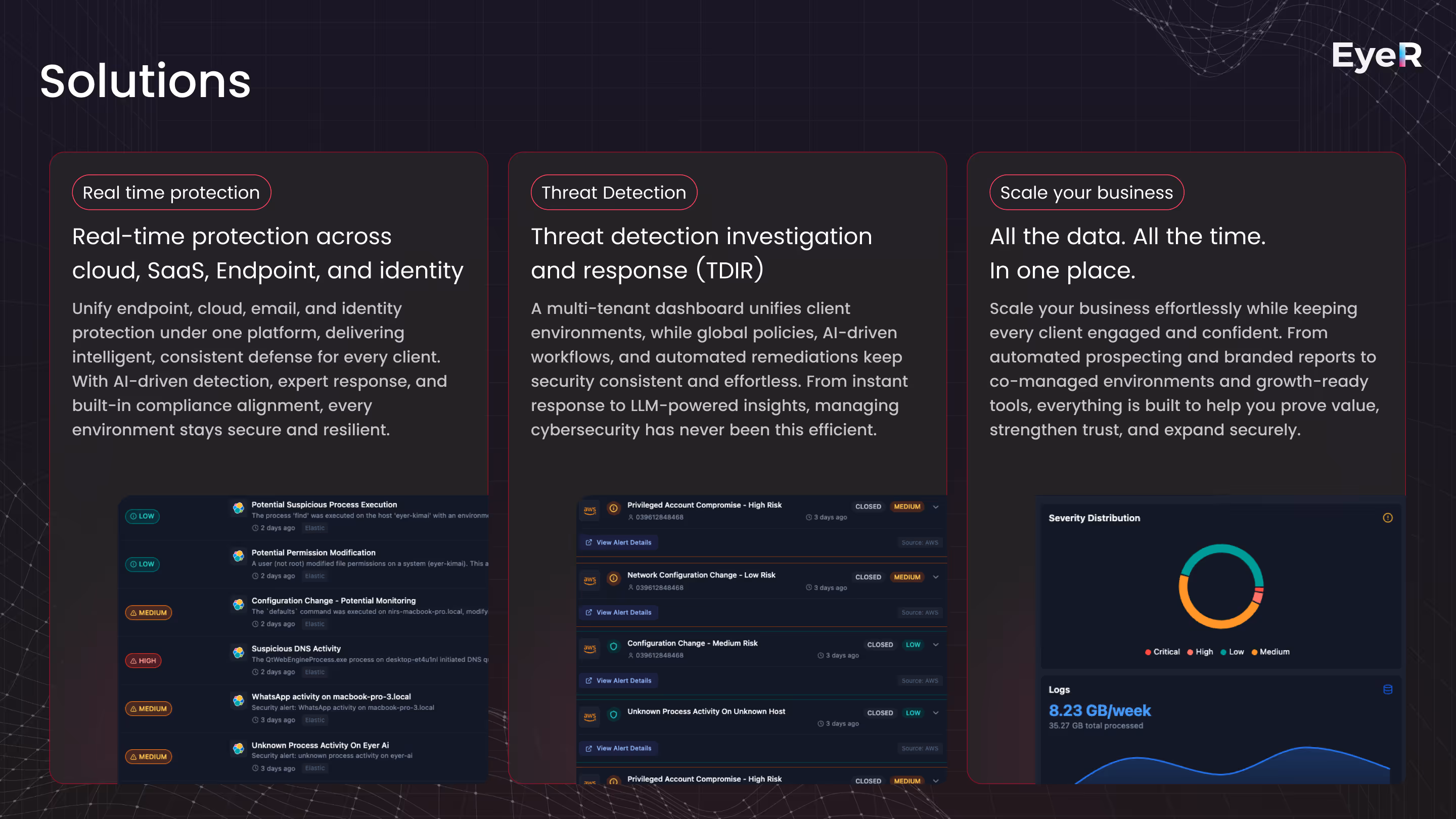Screen dimensions: 1456x819
Task: Click the info icon in Severity Distribution
Action: point(1387,518)
